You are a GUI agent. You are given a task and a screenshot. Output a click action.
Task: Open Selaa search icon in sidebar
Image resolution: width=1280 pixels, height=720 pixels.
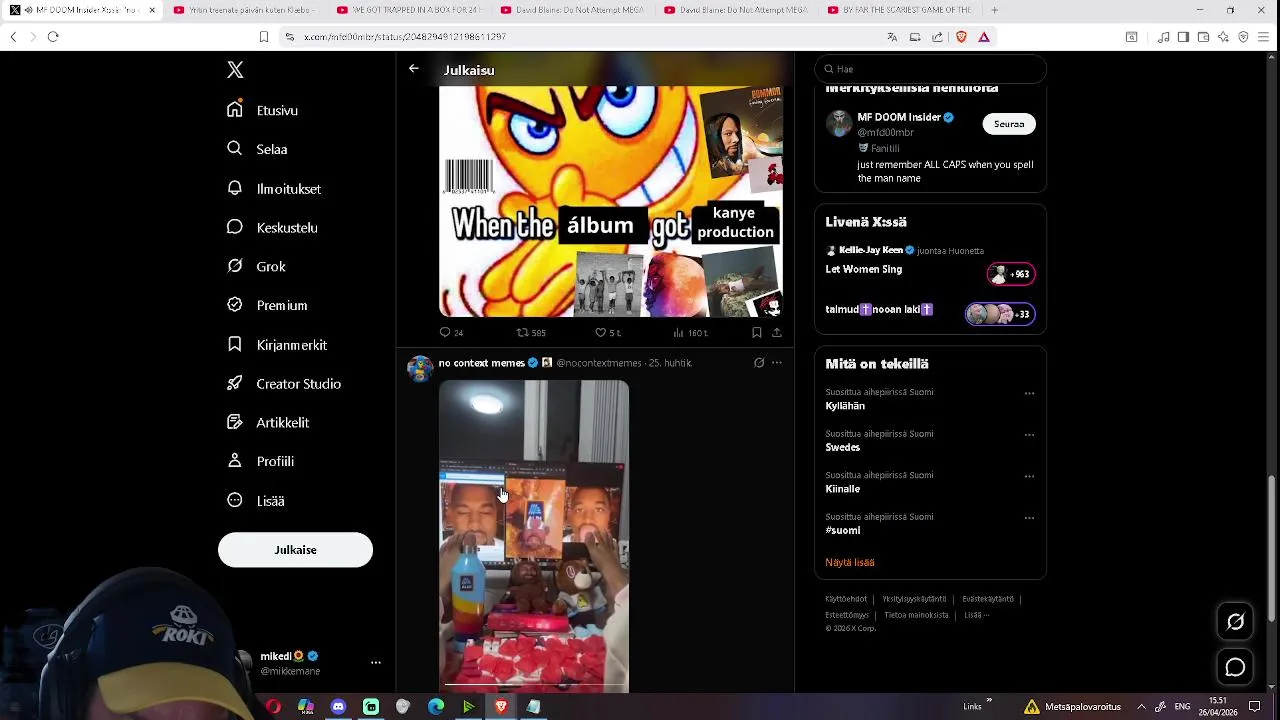pyautogui.click(x=234, y=148)
